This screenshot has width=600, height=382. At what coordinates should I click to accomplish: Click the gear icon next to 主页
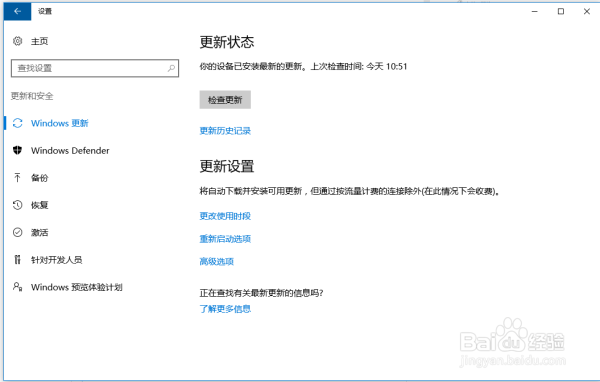[18, 41]
